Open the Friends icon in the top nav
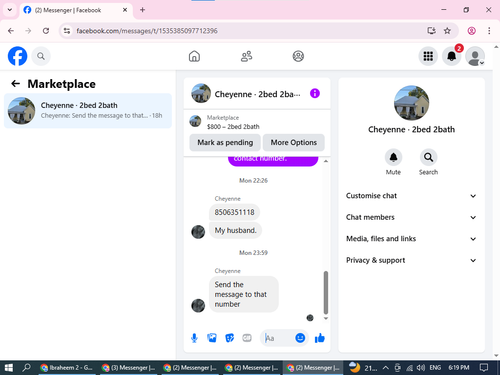500x375 pixels. 246,56
